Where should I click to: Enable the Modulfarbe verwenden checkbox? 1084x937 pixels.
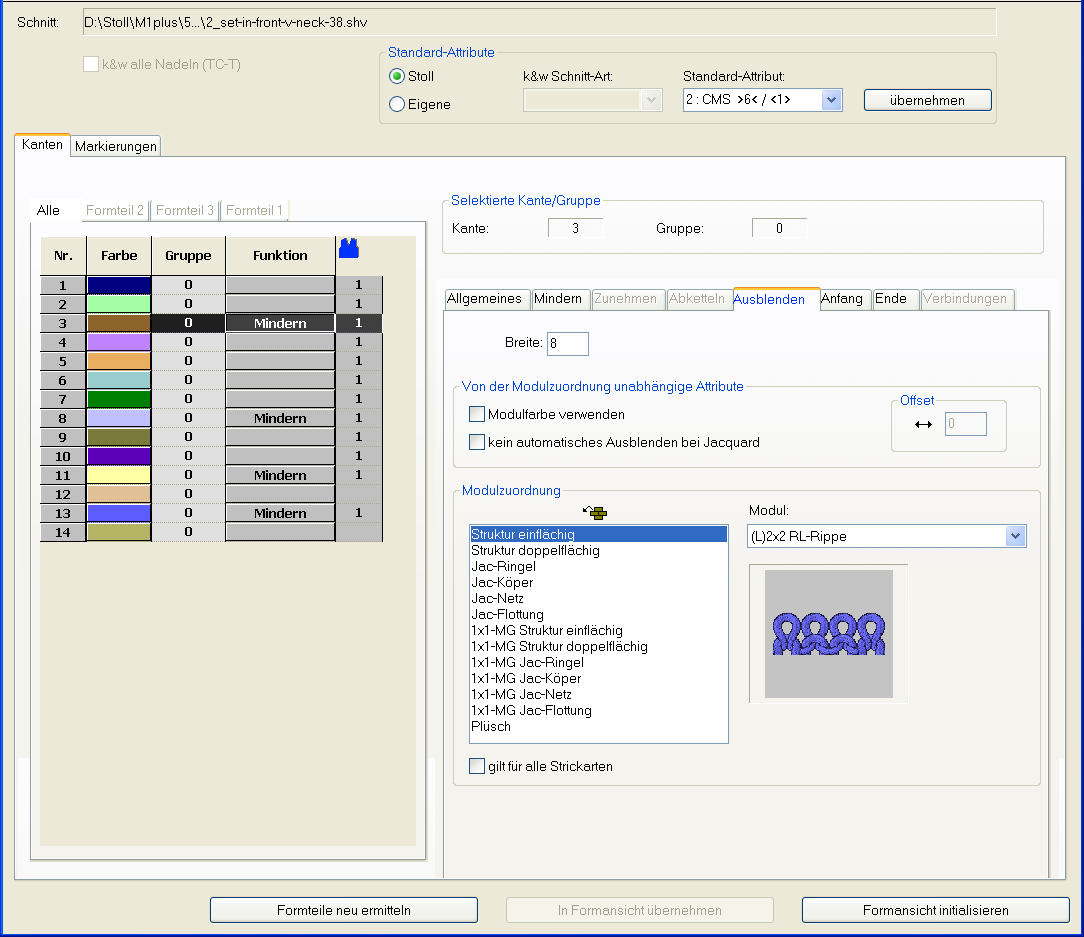(477, 414)
